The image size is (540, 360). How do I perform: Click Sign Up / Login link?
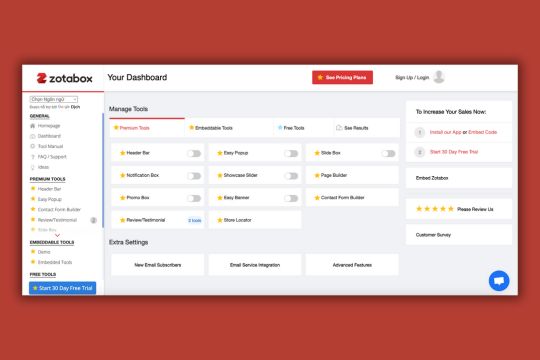[412, 78]
